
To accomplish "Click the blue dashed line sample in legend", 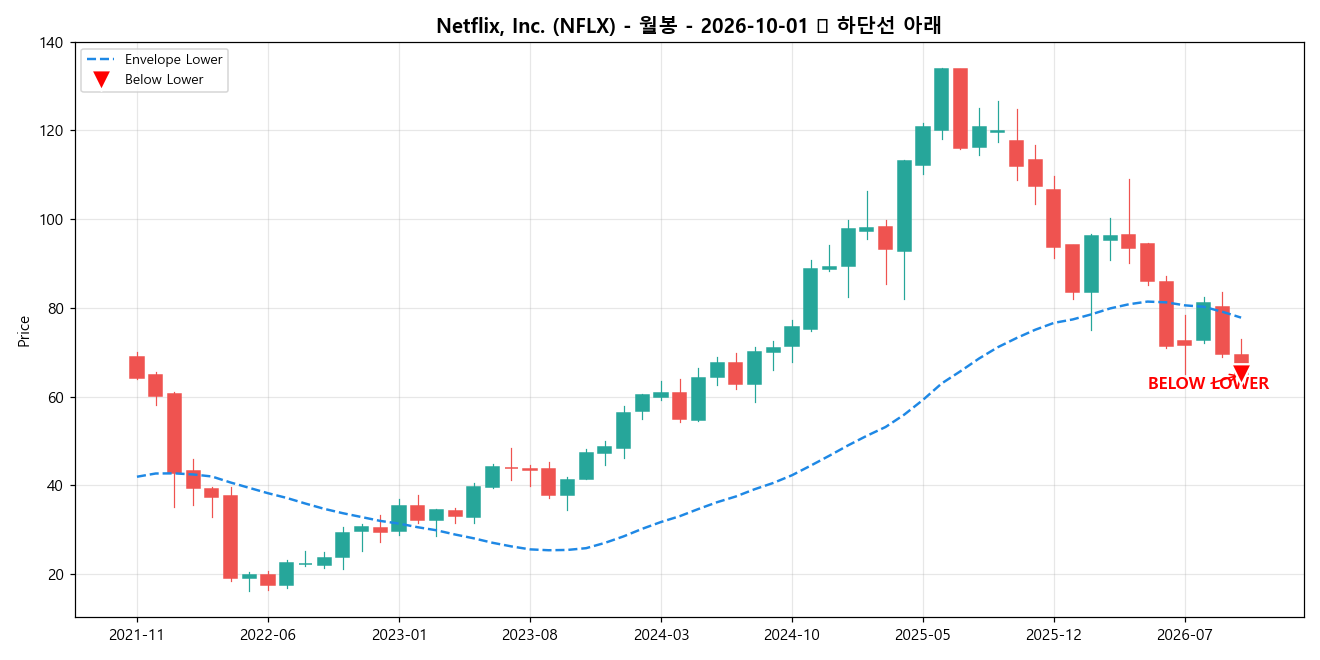I will 100,60.
